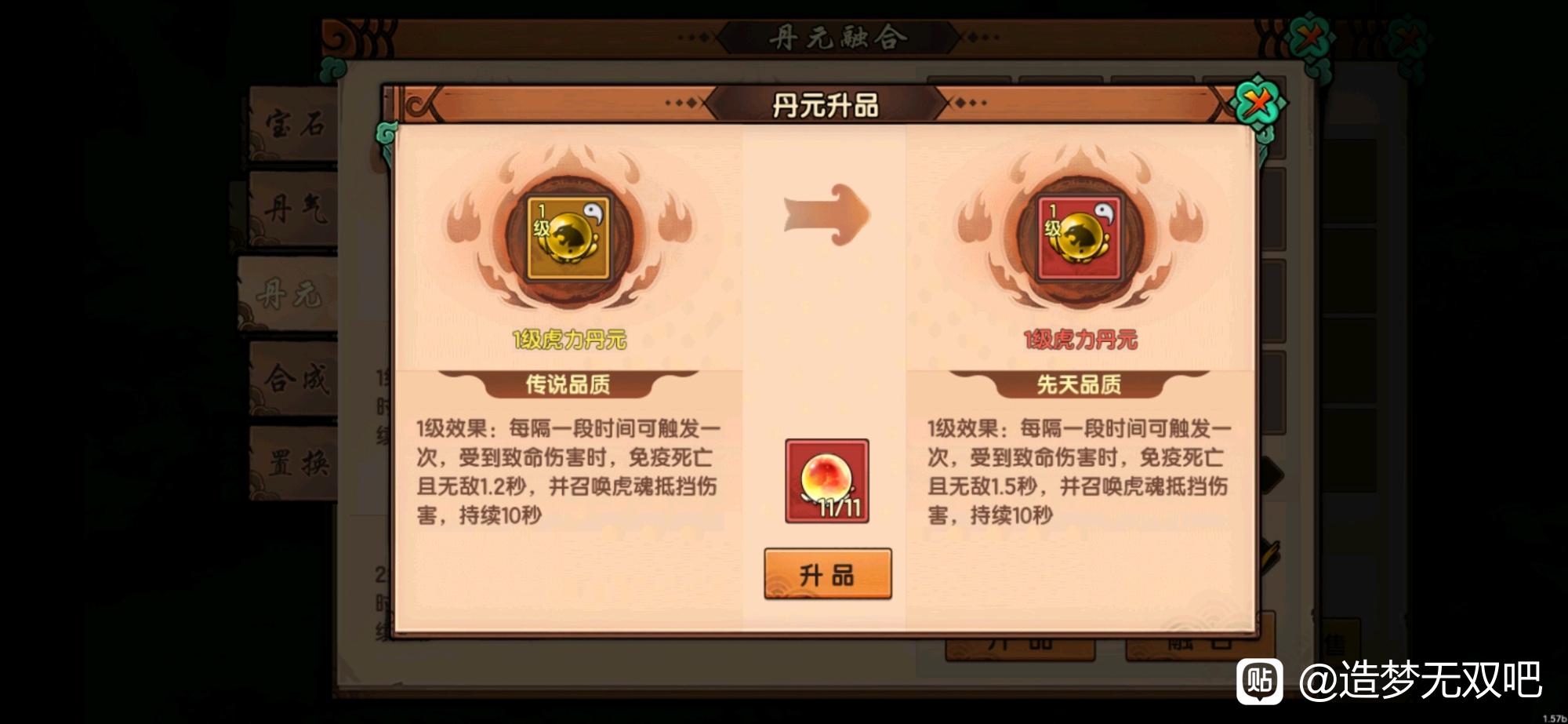Click the 贴吧 logo watermark icon

click(1260, 681)
